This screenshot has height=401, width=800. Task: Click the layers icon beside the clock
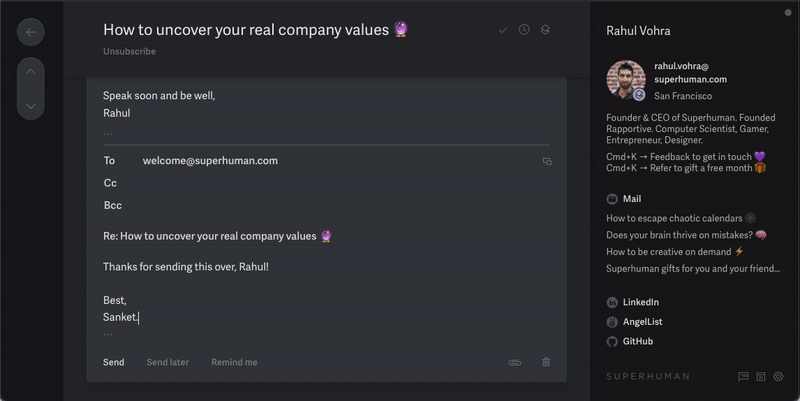[x=545, y=30]
